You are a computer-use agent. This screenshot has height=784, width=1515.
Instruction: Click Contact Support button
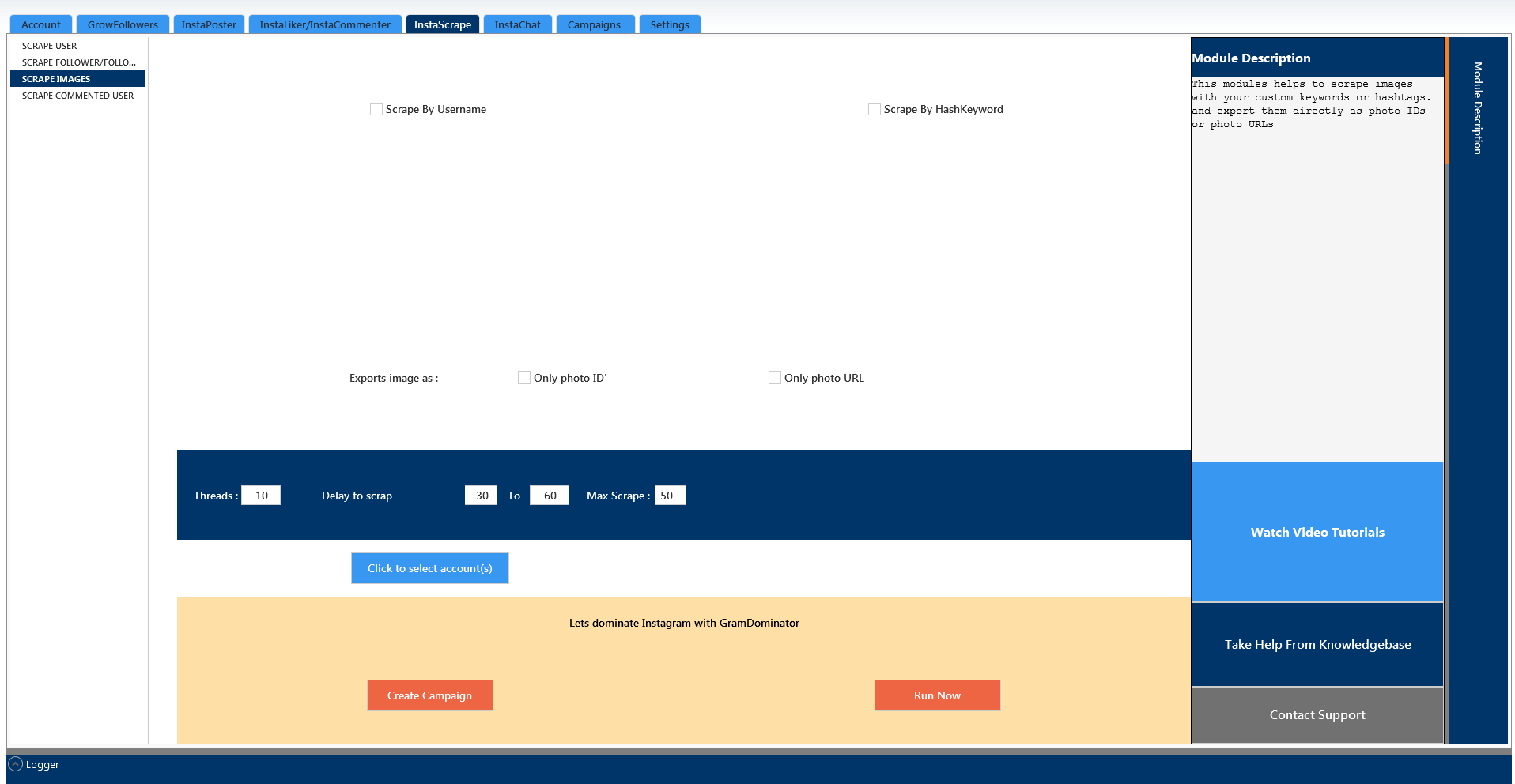[x=1317, y=714]
